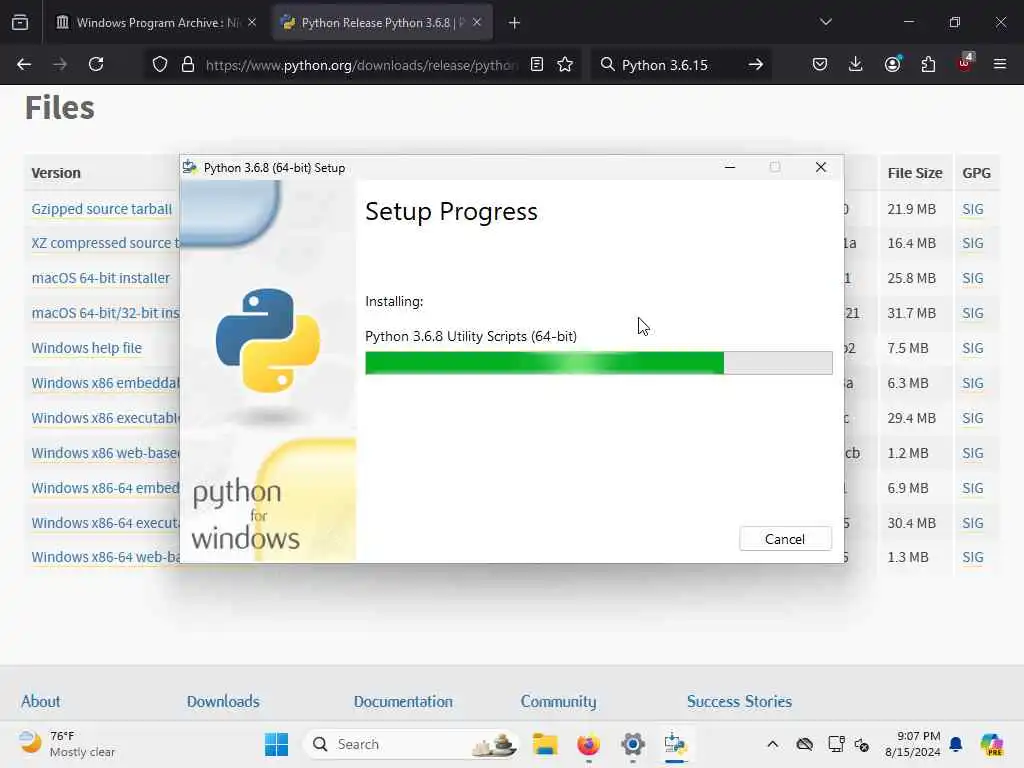Viewport: 1024px width, 768px height.
Task: Cancel the Python 3.6.8 setup
Action: click(785, 539)
